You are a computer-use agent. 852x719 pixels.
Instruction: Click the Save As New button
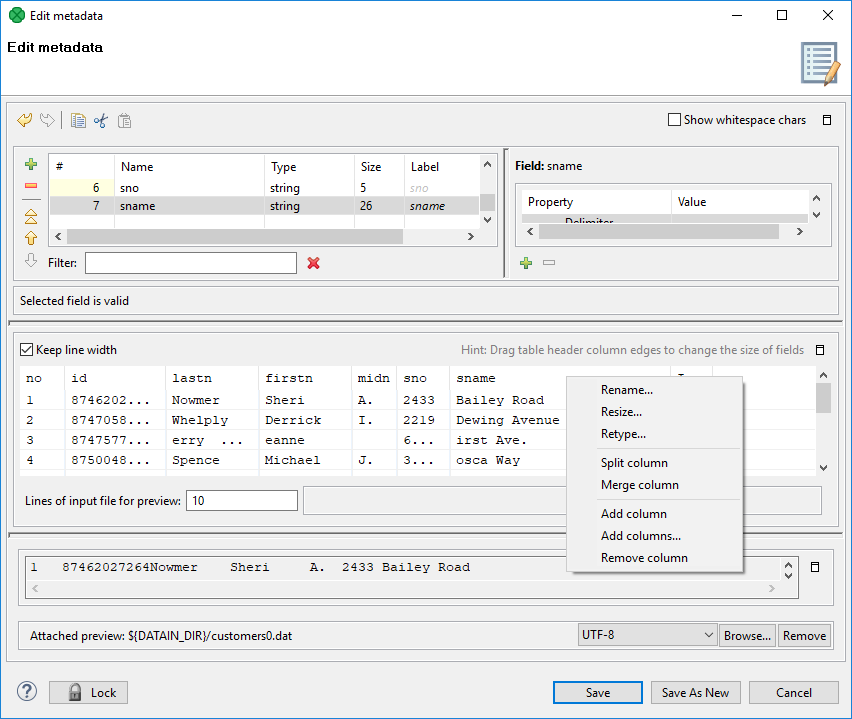(x=696, y=692)
